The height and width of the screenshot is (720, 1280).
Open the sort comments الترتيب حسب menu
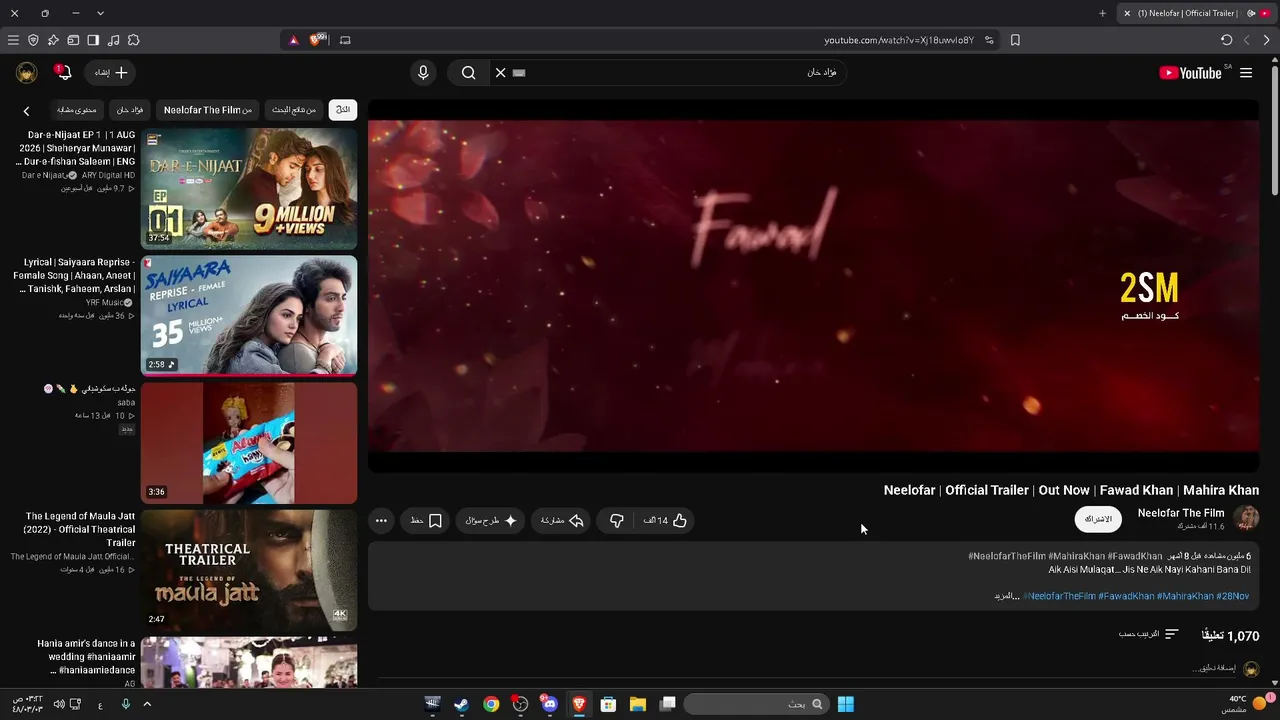coord(1149,634)
